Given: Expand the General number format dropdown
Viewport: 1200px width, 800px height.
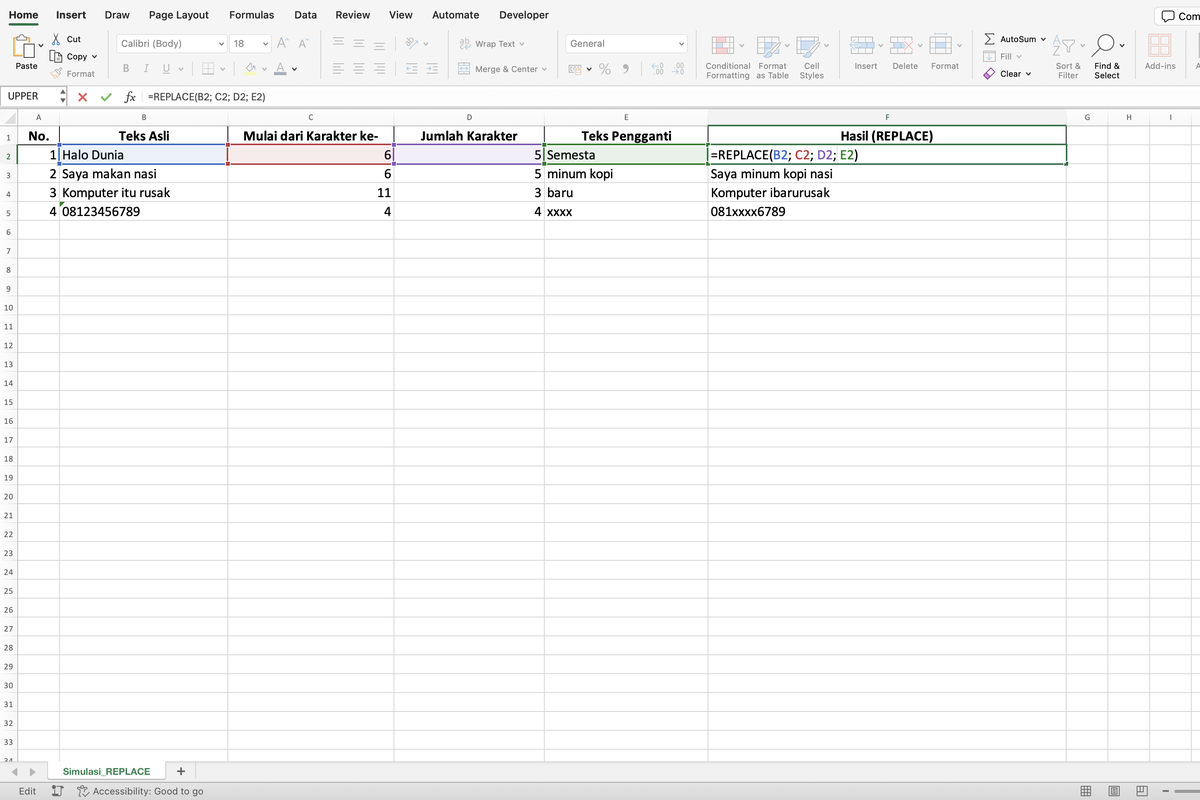Looking at the screenshot, I should coord(681,44).
